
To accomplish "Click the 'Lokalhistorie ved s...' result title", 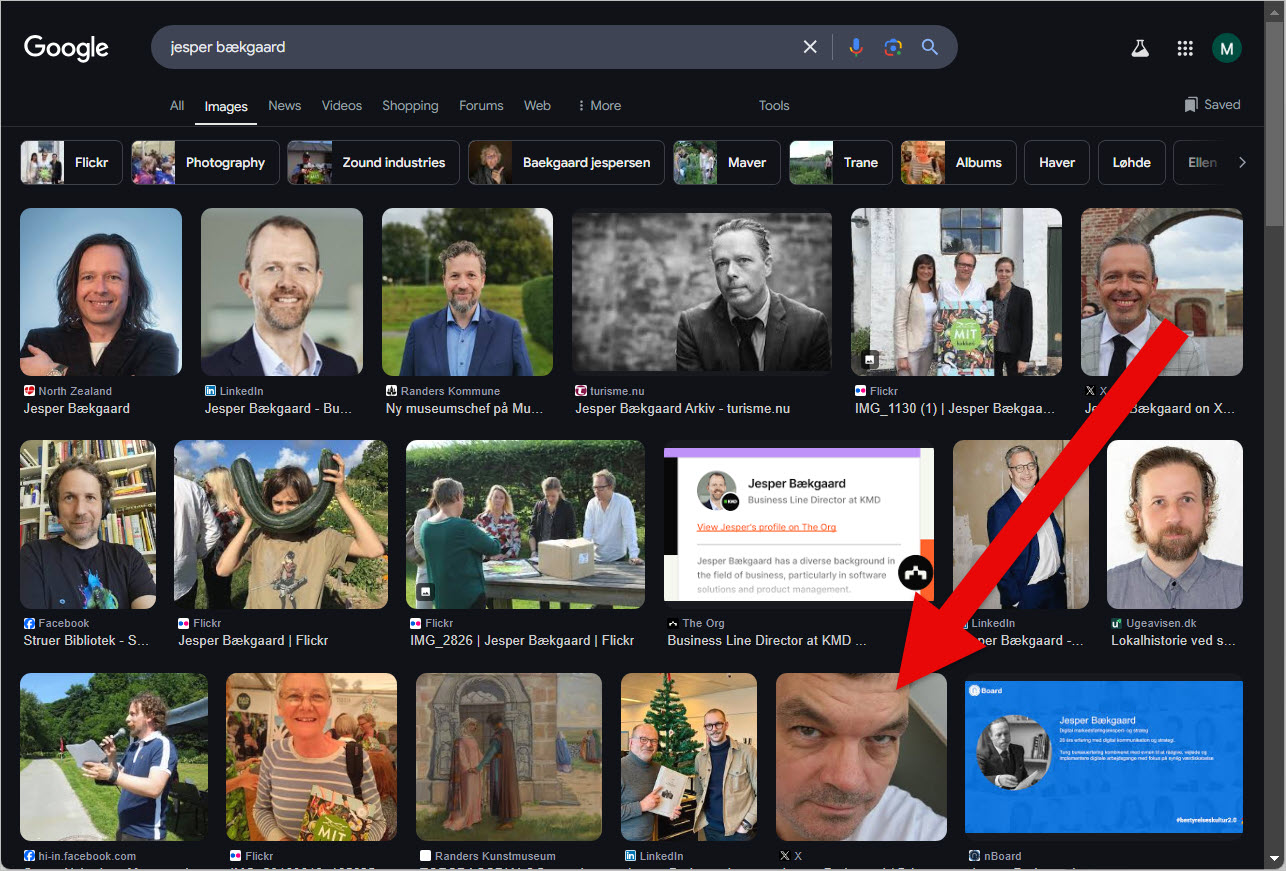I will click(1174, 641).
